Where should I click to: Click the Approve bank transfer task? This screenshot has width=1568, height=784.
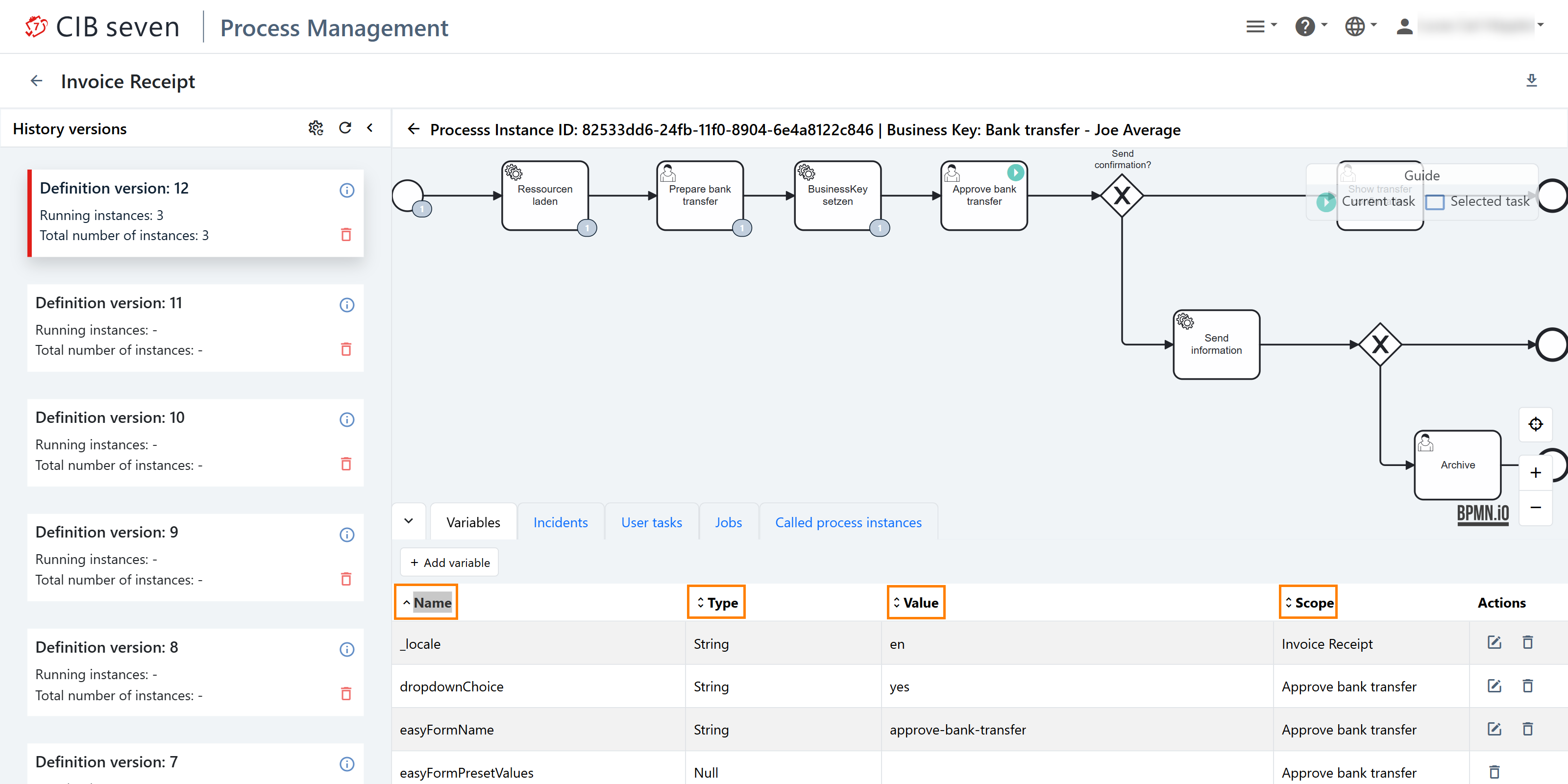983,196
